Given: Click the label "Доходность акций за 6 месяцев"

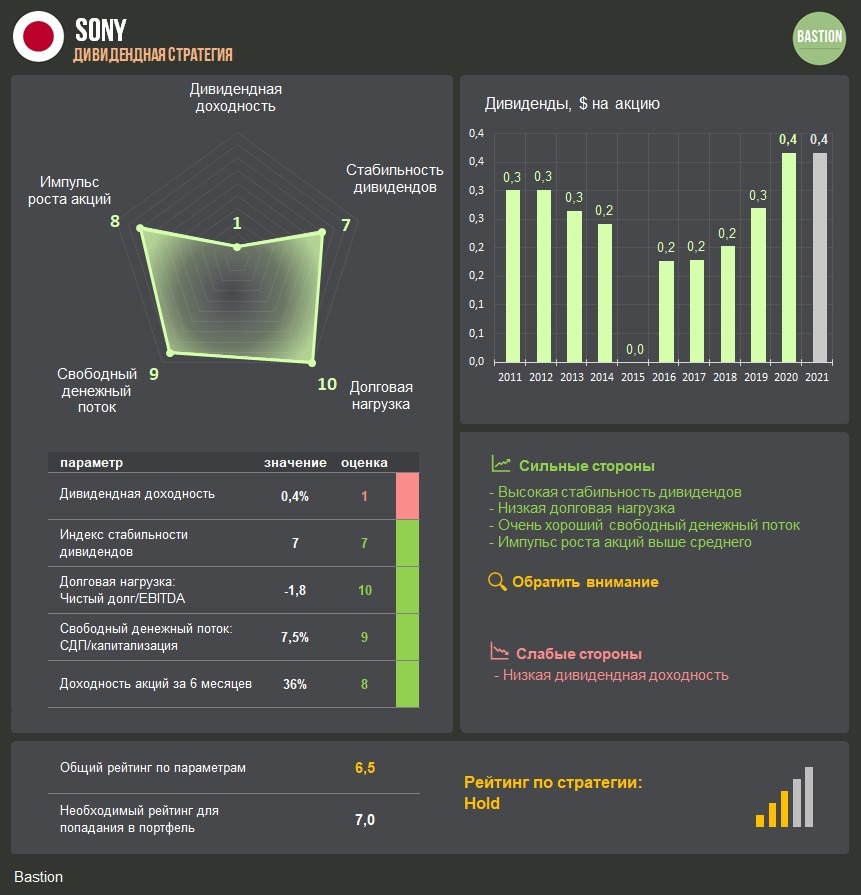Looking at the screenshot, I should tap(156, 684).
